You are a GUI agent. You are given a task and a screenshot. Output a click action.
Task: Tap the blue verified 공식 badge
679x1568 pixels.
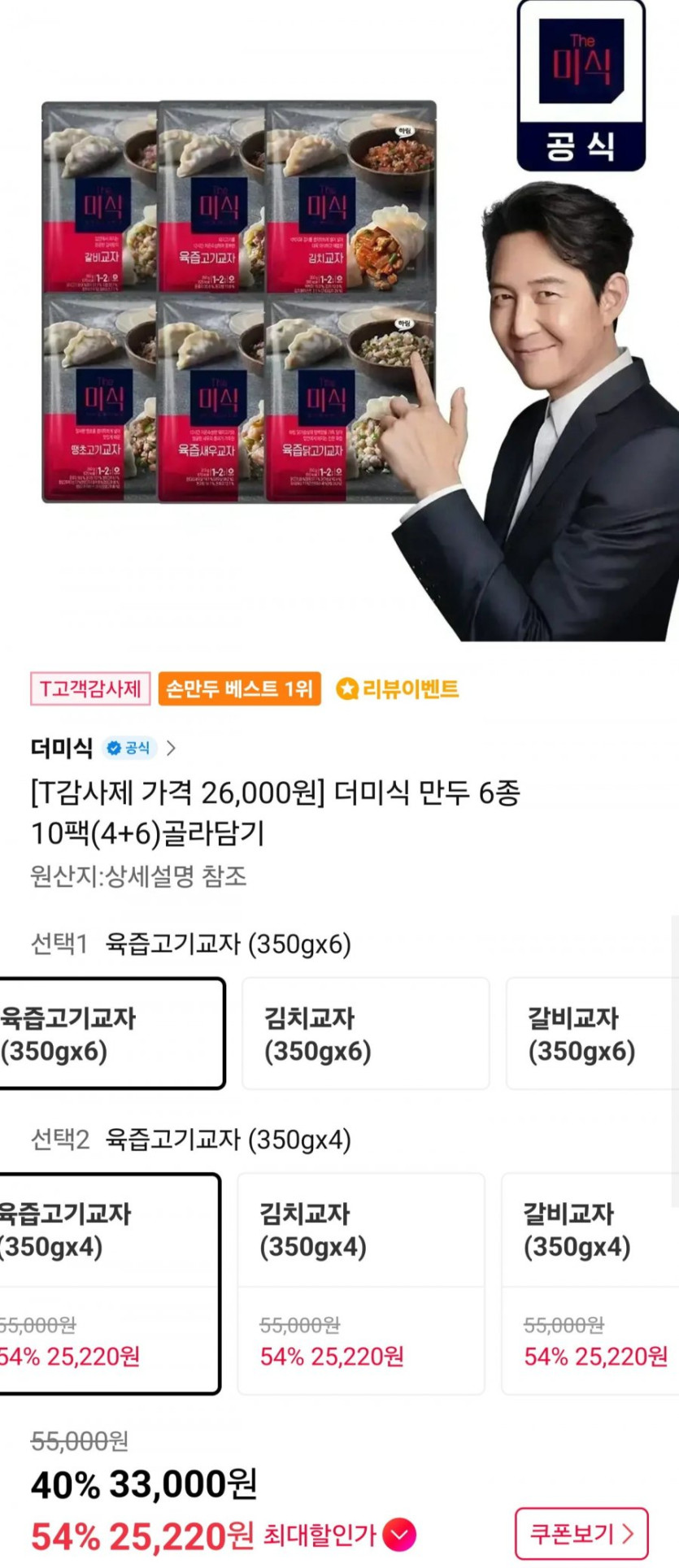click(129, 748)
